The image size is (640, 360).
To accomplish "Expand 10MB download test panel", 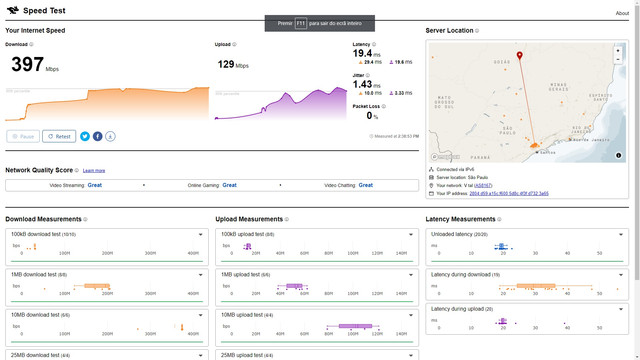I will click(200, 315).
